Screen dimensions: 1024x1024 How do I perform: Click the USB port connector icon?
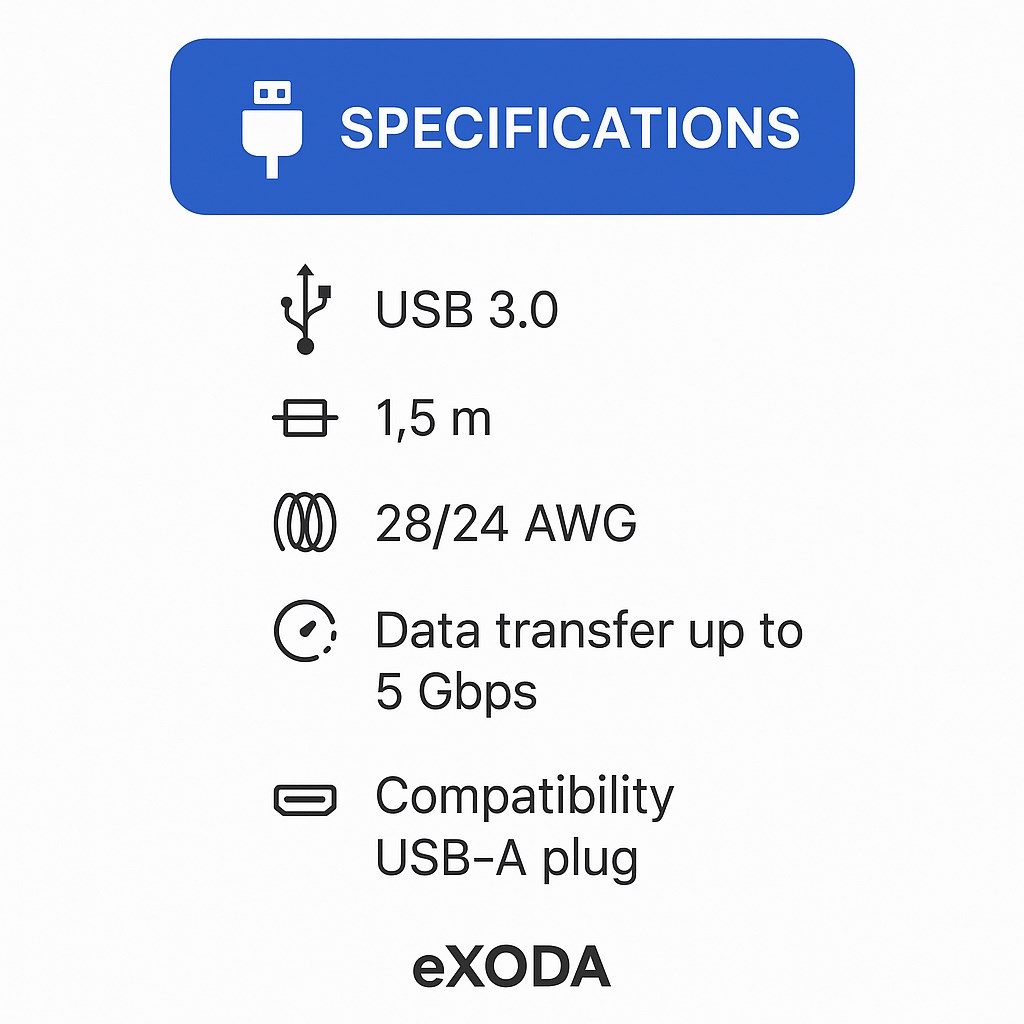305,799
